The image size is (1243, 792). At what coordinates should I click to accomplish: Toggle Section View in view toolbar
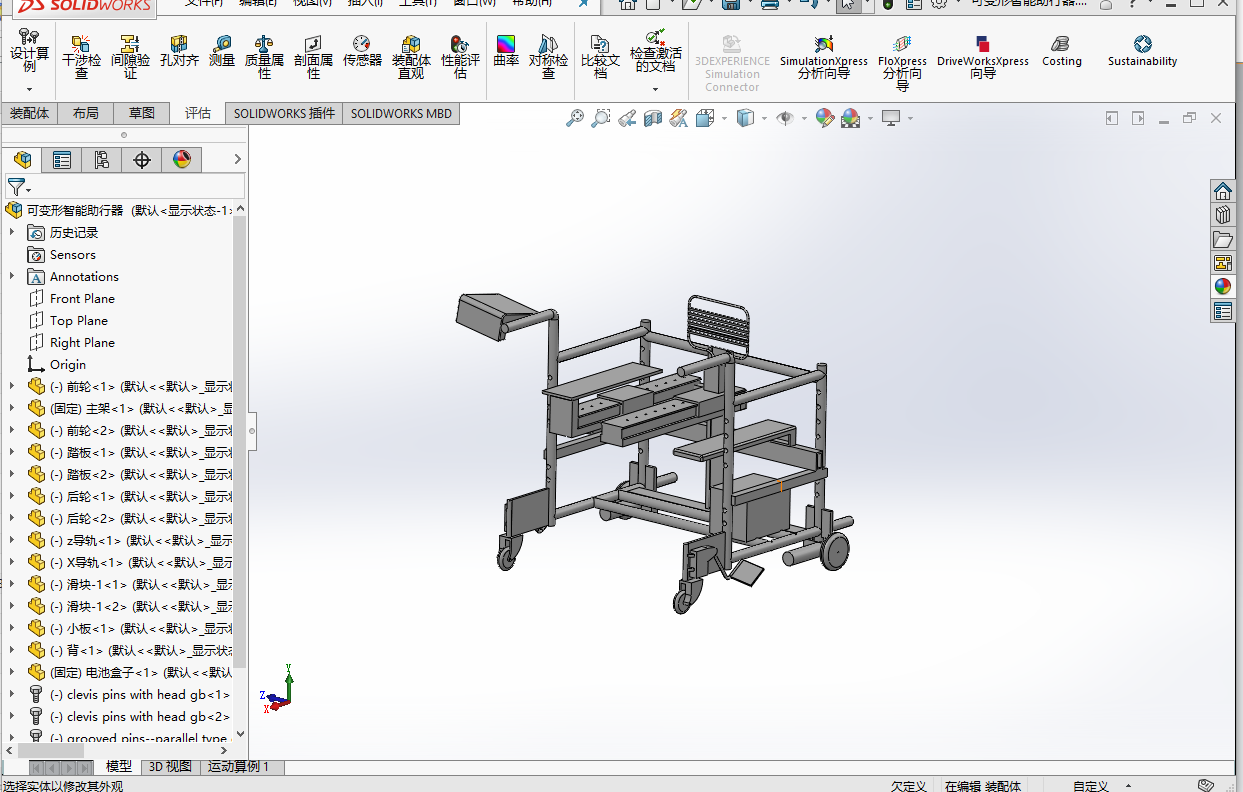click(653, 118)
